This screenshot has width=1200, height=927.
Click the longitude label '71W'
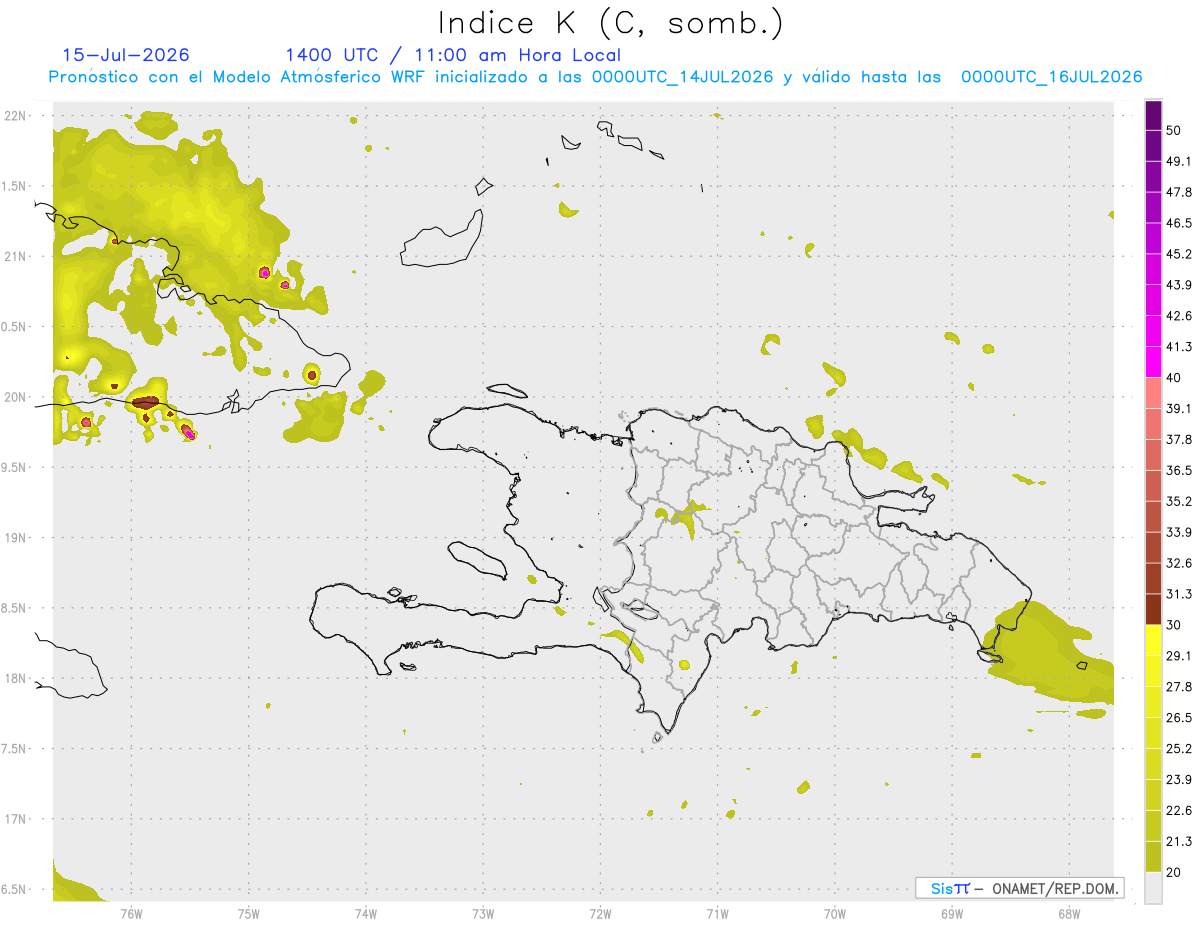(x=717, y=913)
